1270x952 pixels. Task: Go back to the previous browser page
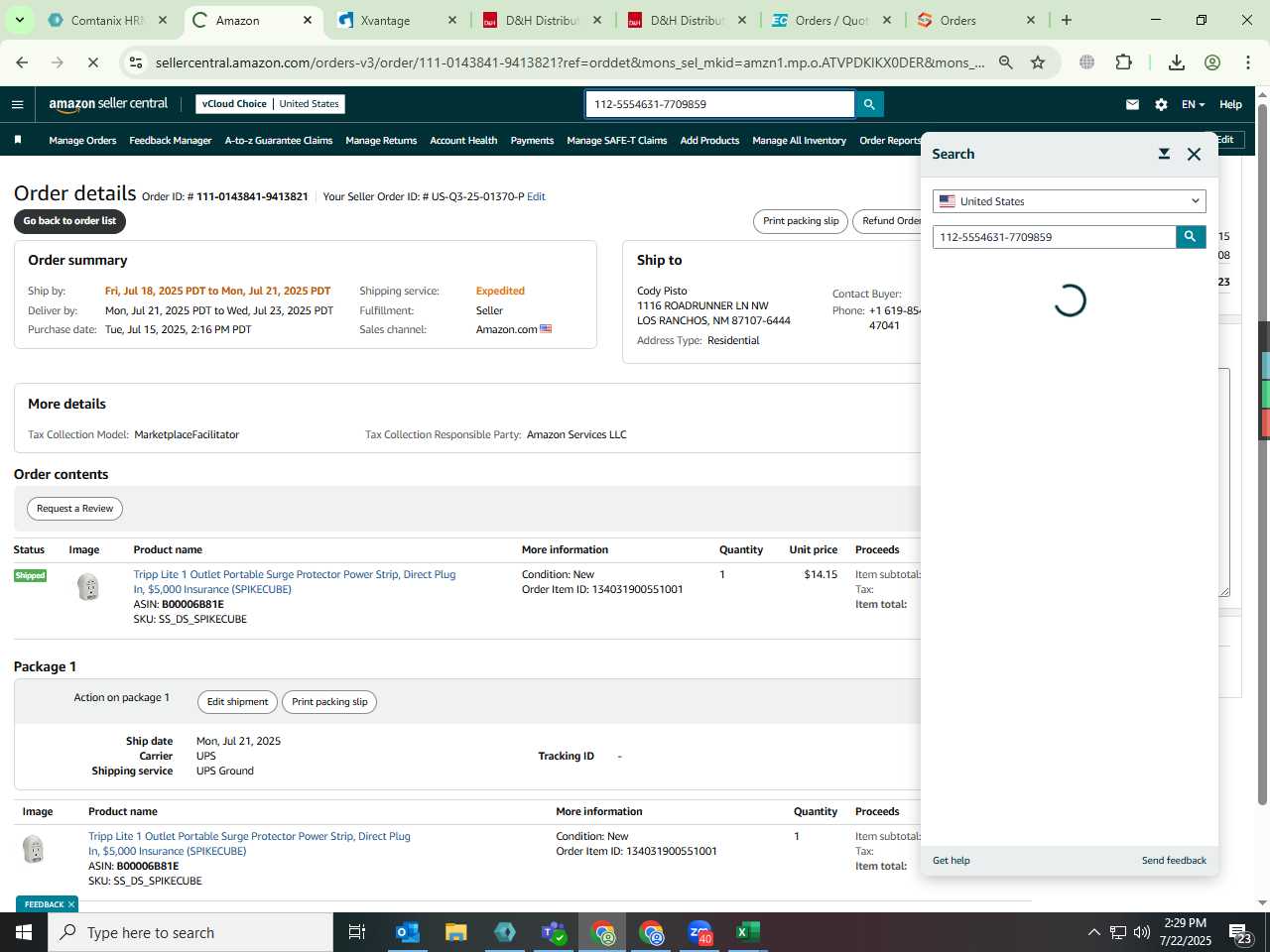point(22,62)
